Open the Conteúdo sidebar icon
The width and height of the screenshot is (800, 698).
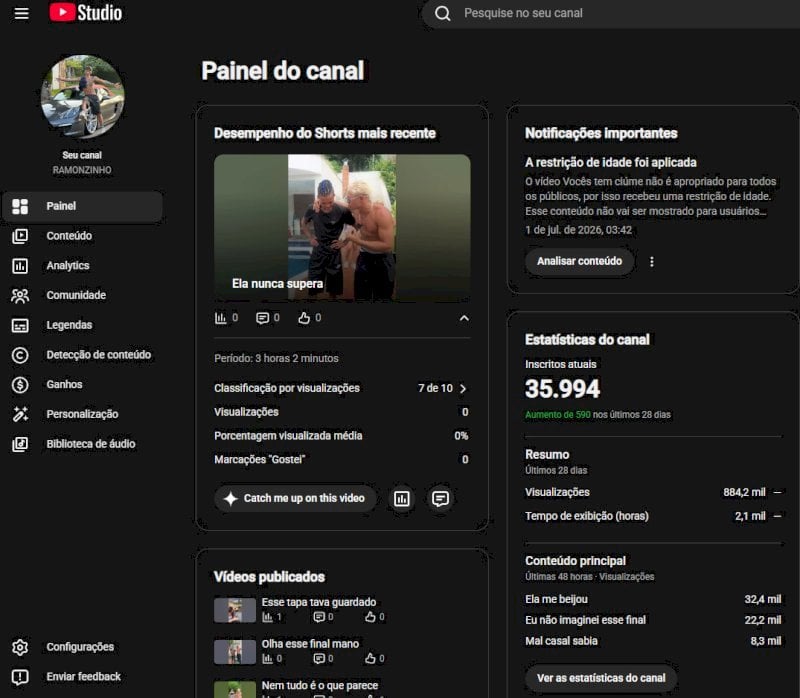pyautogui.click(x=20, y=236)
